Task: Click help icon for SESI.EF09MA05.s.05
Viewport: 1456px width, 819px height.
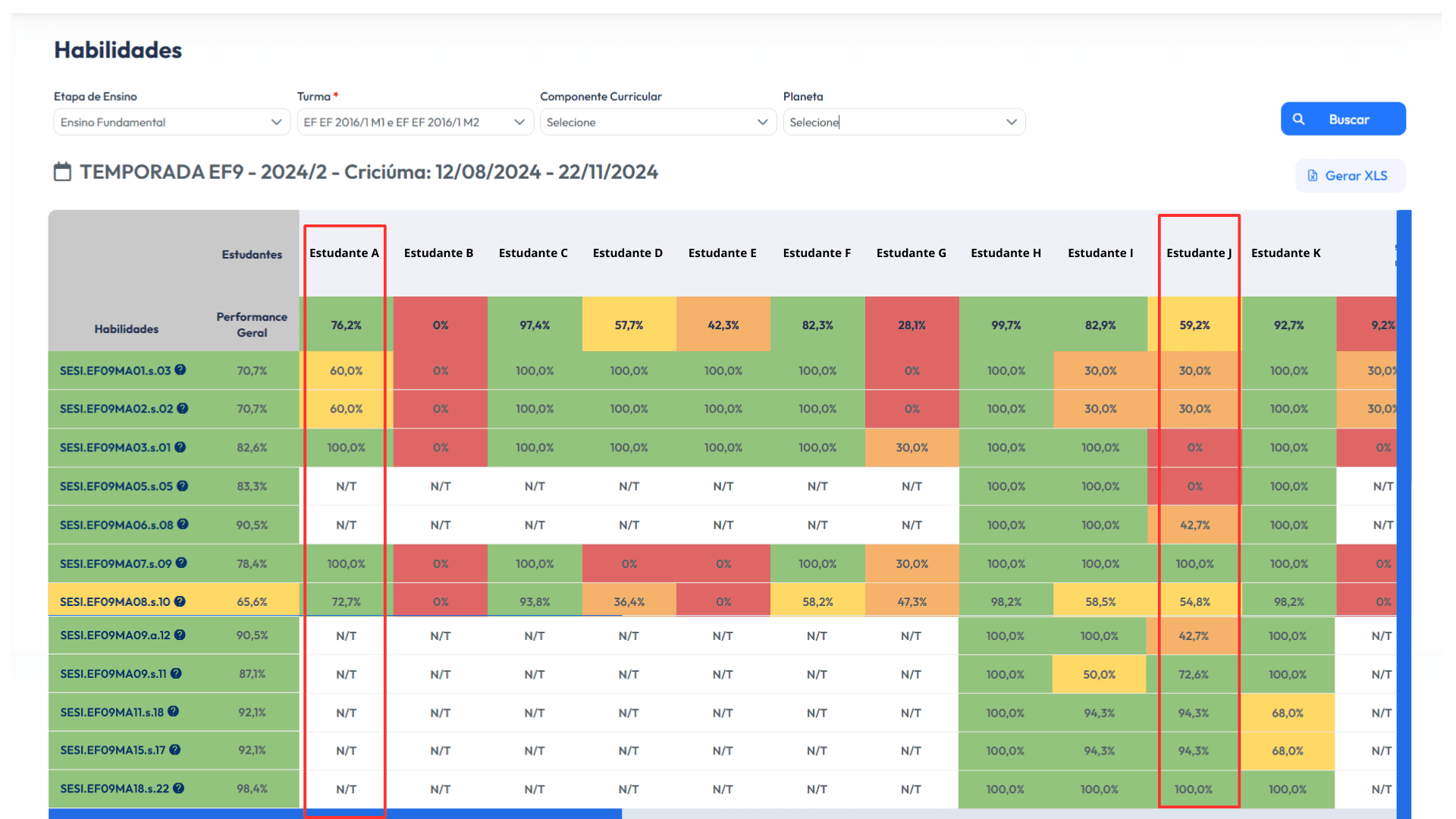Action: (x=183, y=485)
